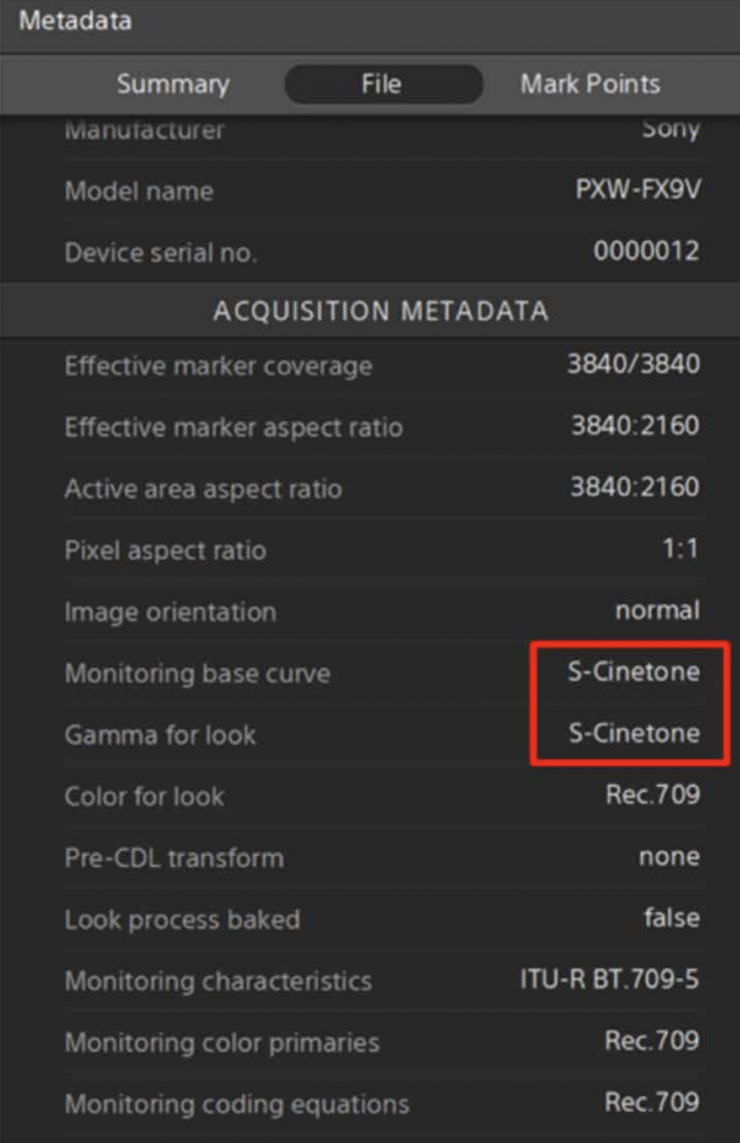Select the Color for look row
This screenshot has height=1143, width=740.
tap(144, 797)
